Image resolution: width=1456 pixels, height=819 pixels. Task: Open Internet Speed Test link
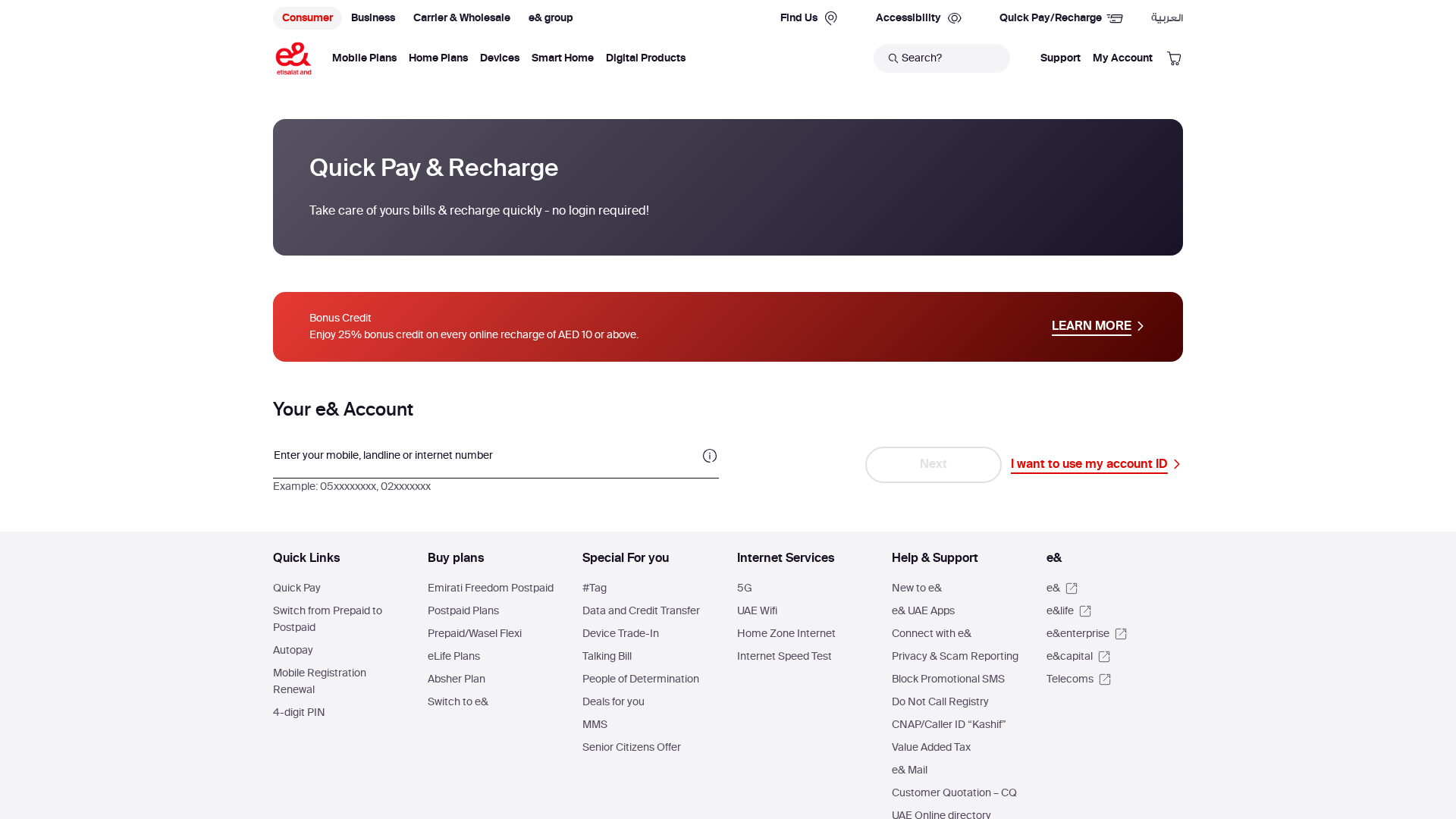(x=784, y=657)
